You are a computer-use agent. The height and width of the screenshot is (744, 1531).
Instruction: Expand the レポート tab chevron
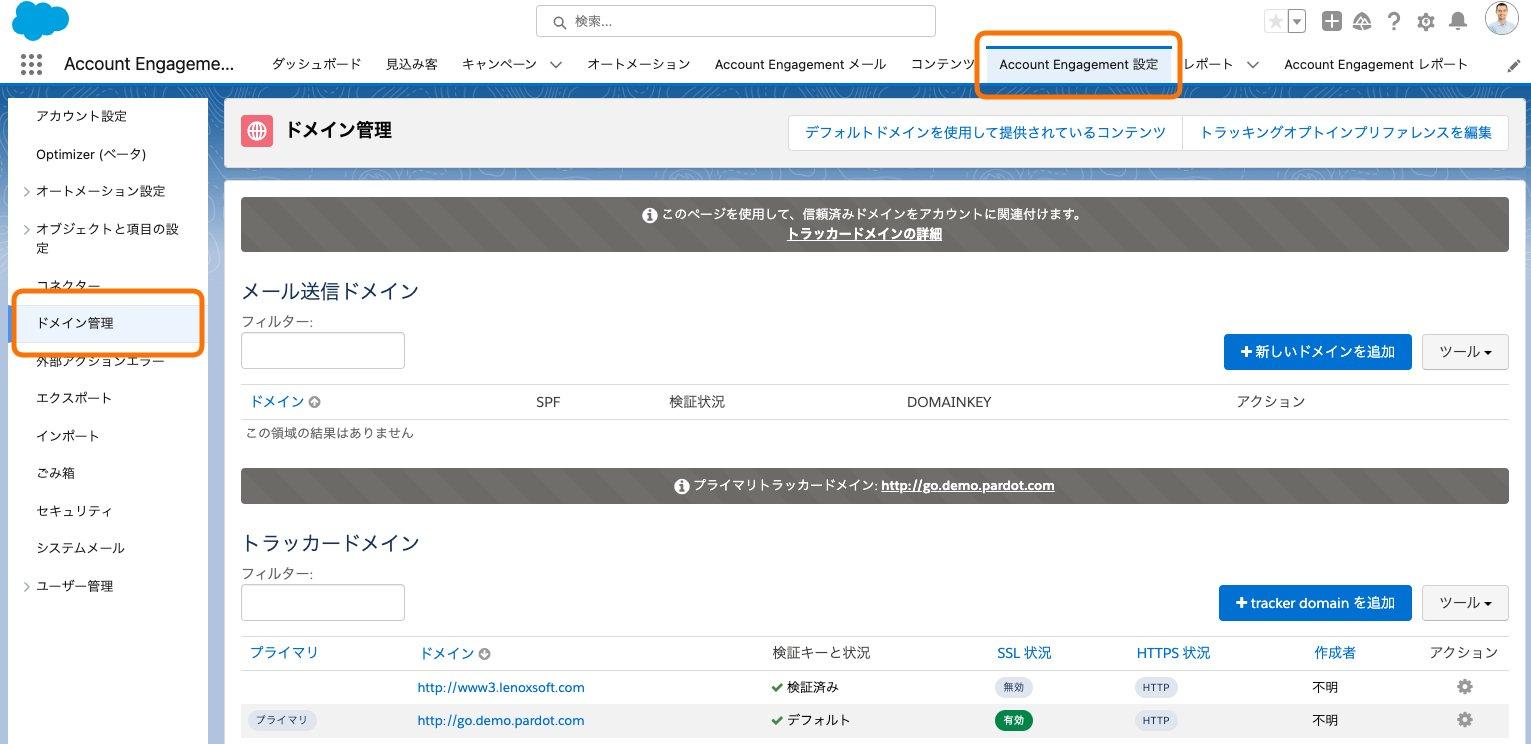1252,64
